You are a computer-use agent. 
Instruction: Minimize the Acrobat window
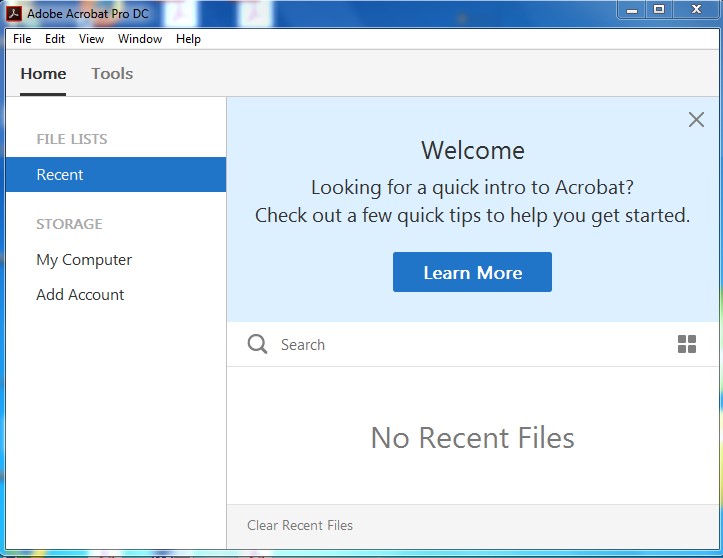click(632, 10)
